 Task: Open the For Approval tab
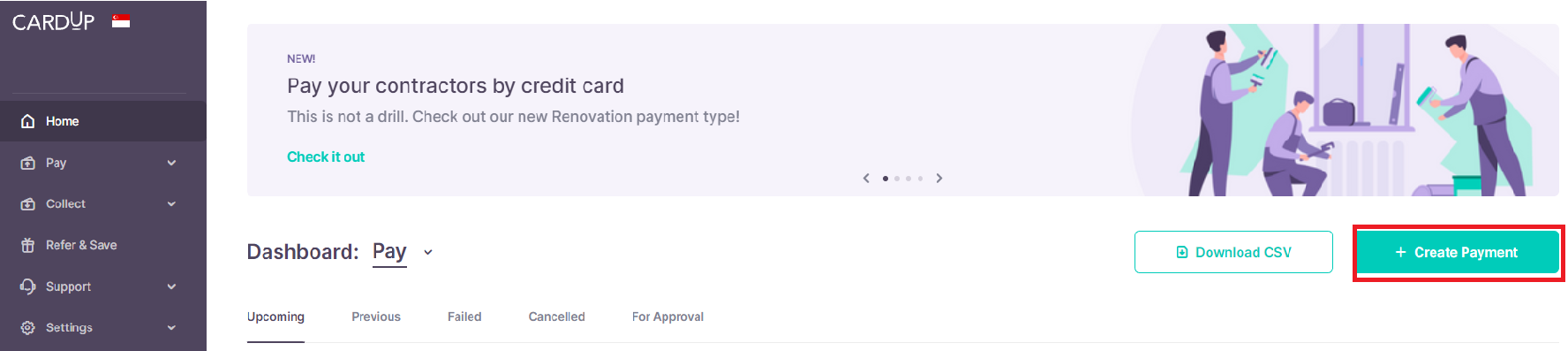point(667,317)
